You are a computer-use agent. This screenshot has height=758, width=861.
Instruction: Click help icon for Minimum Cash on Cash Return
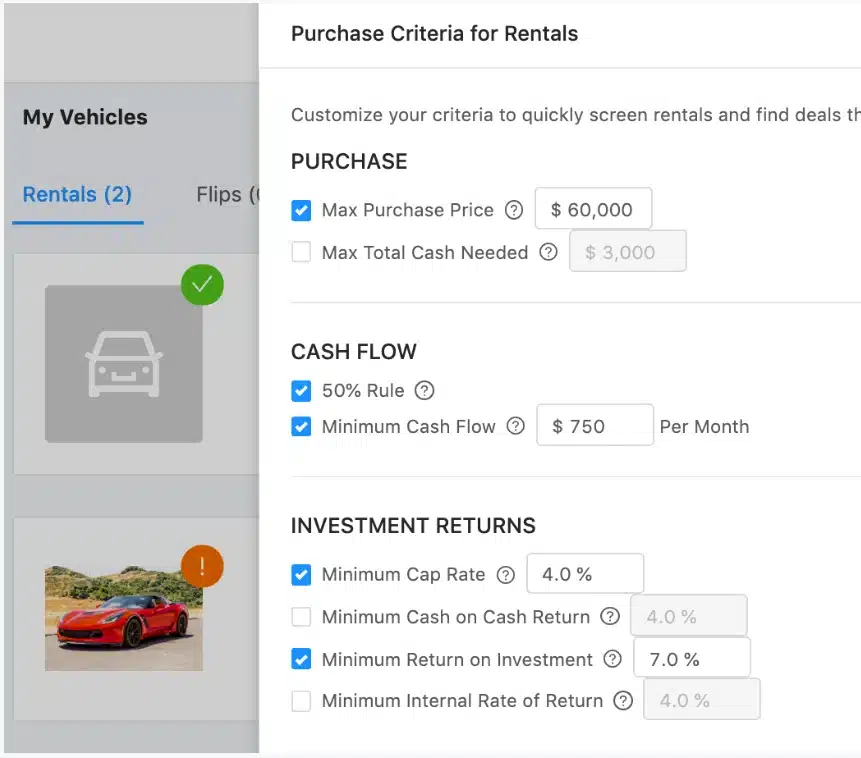click(x=610, y=617)
